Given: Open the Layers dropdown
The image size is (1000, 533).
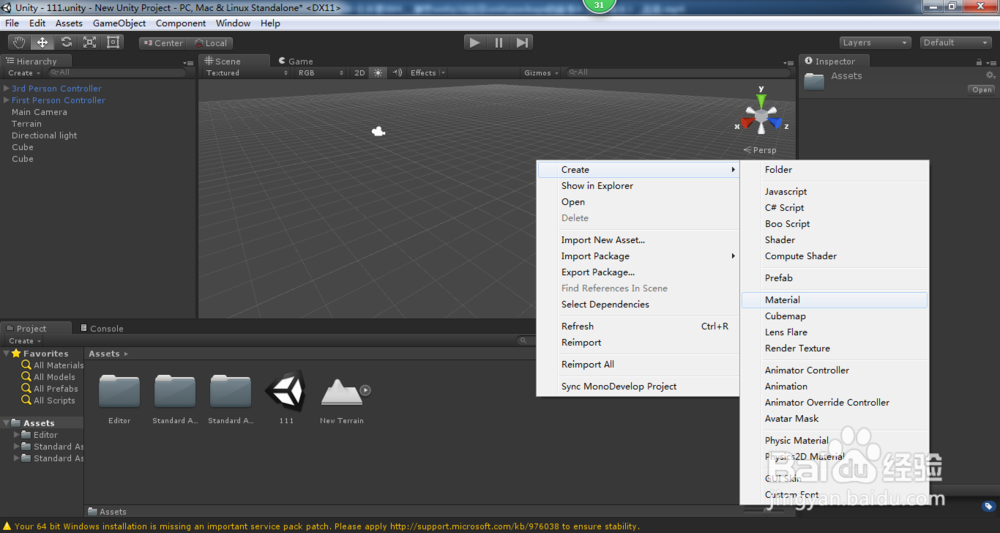Looking at the screenshot, I should 874,43.
